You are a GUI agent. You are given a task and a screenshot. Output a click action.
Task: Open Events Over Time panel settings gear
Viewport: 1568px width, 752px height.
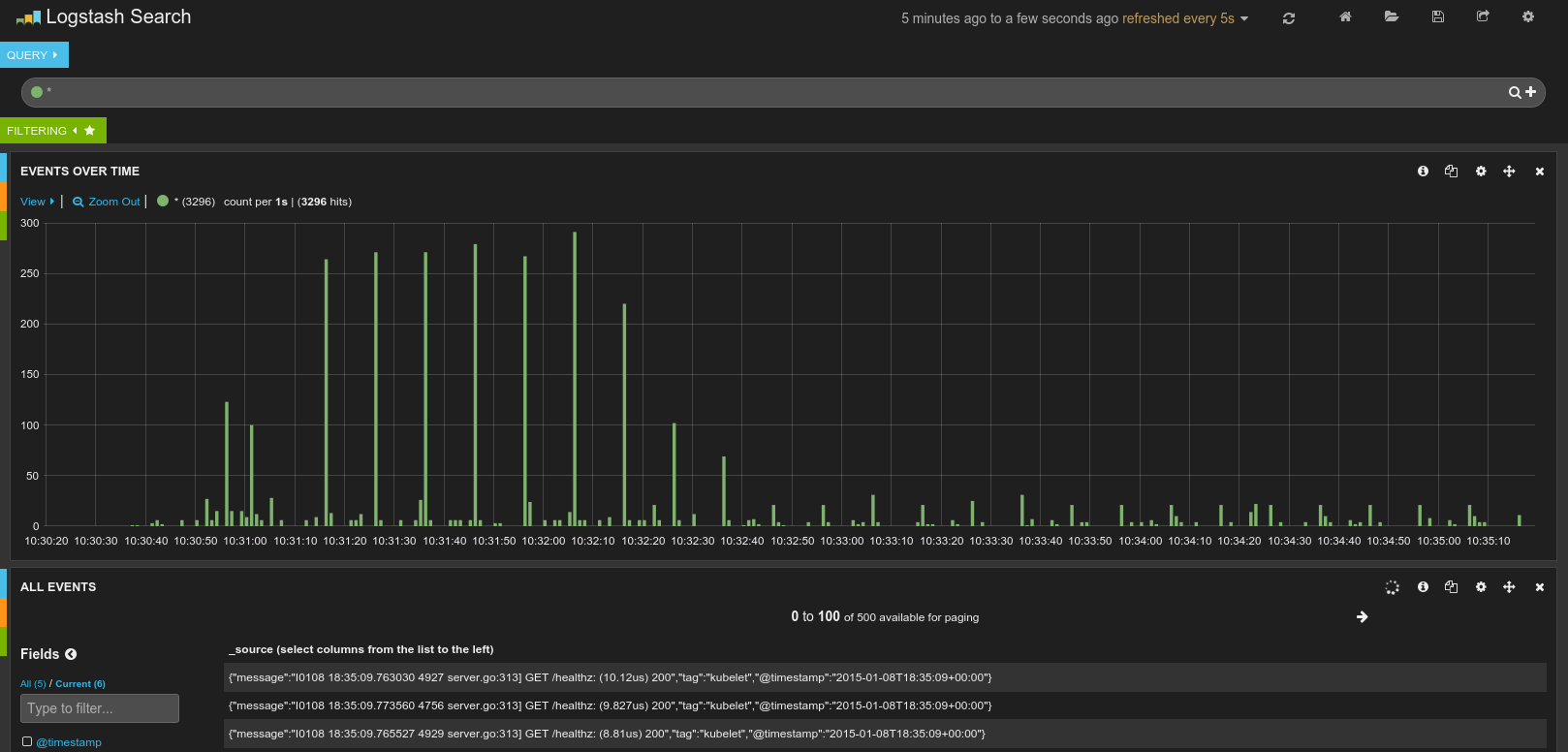pyautogui.click(x=1481, y=172)
